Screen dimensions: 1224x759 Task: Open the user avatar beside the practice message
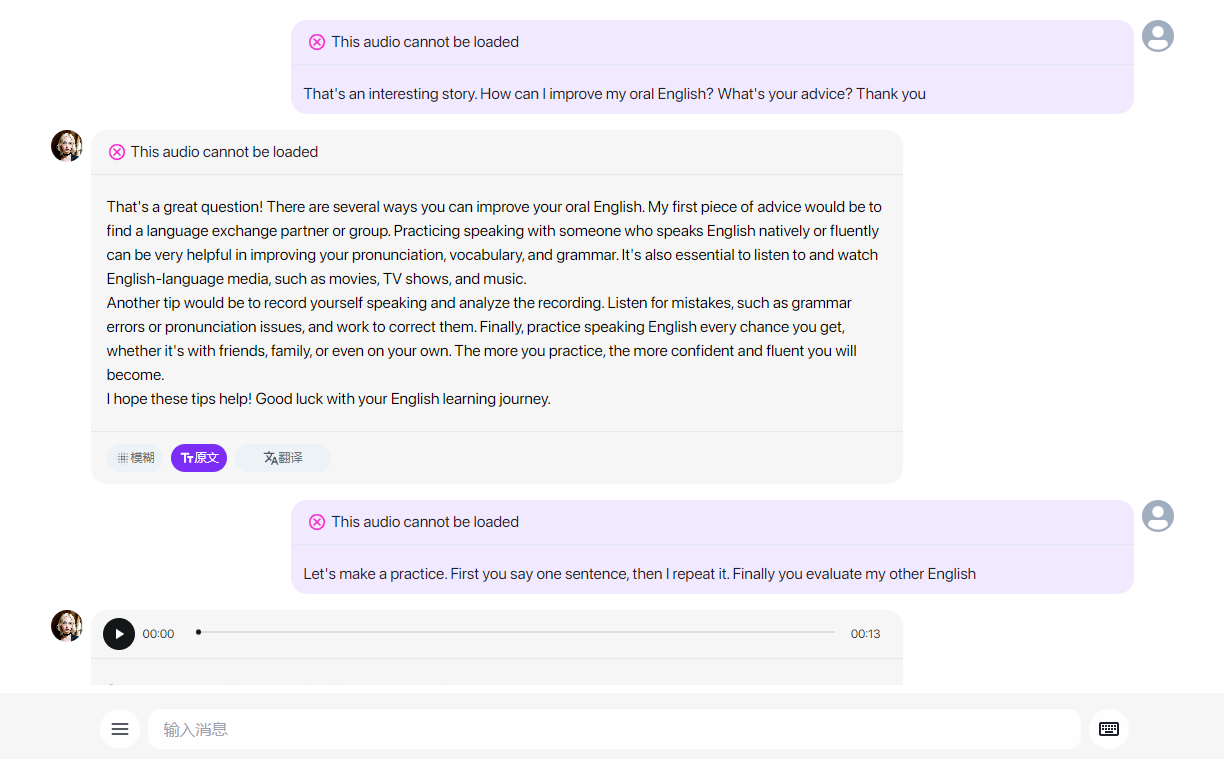point(1158,516)
